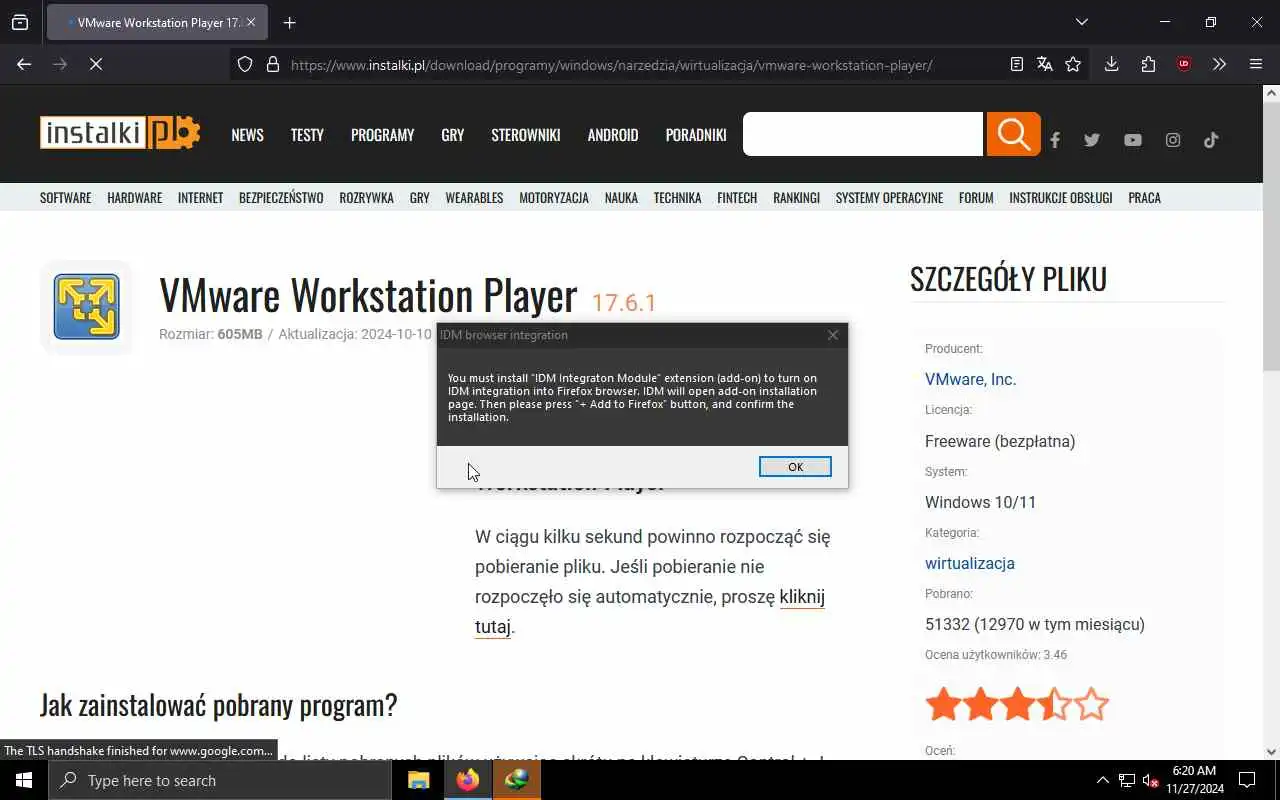Open HARDWARE category link
Viewport: 1280px width, 800px height.
[x=134, y=198]
